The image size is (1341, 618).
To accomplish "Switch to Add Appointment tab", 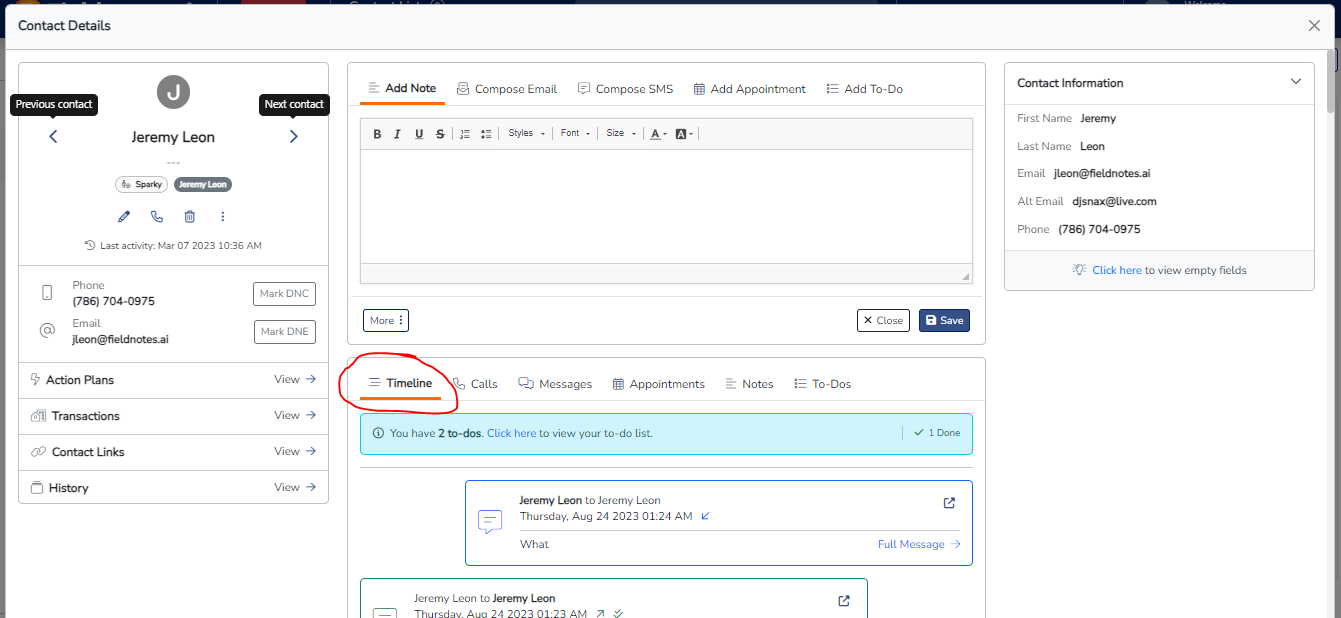I will 749,89.
